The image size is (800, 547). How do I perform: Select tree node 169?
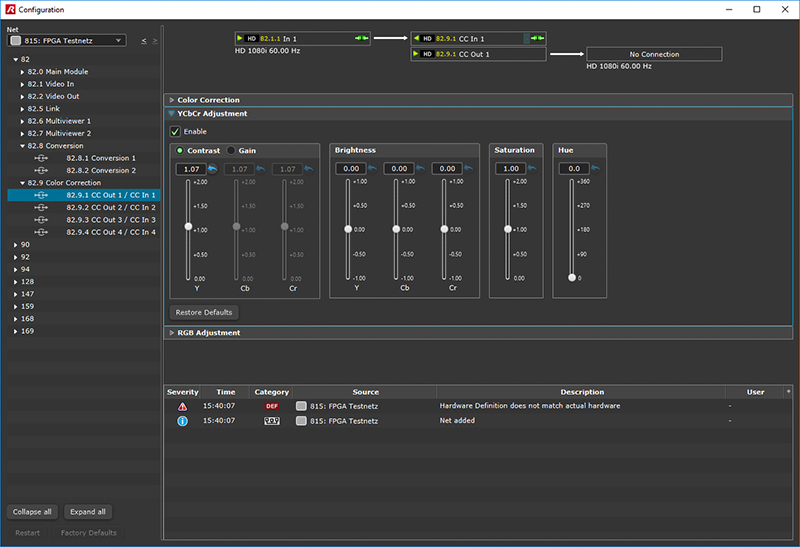(84, 331)
